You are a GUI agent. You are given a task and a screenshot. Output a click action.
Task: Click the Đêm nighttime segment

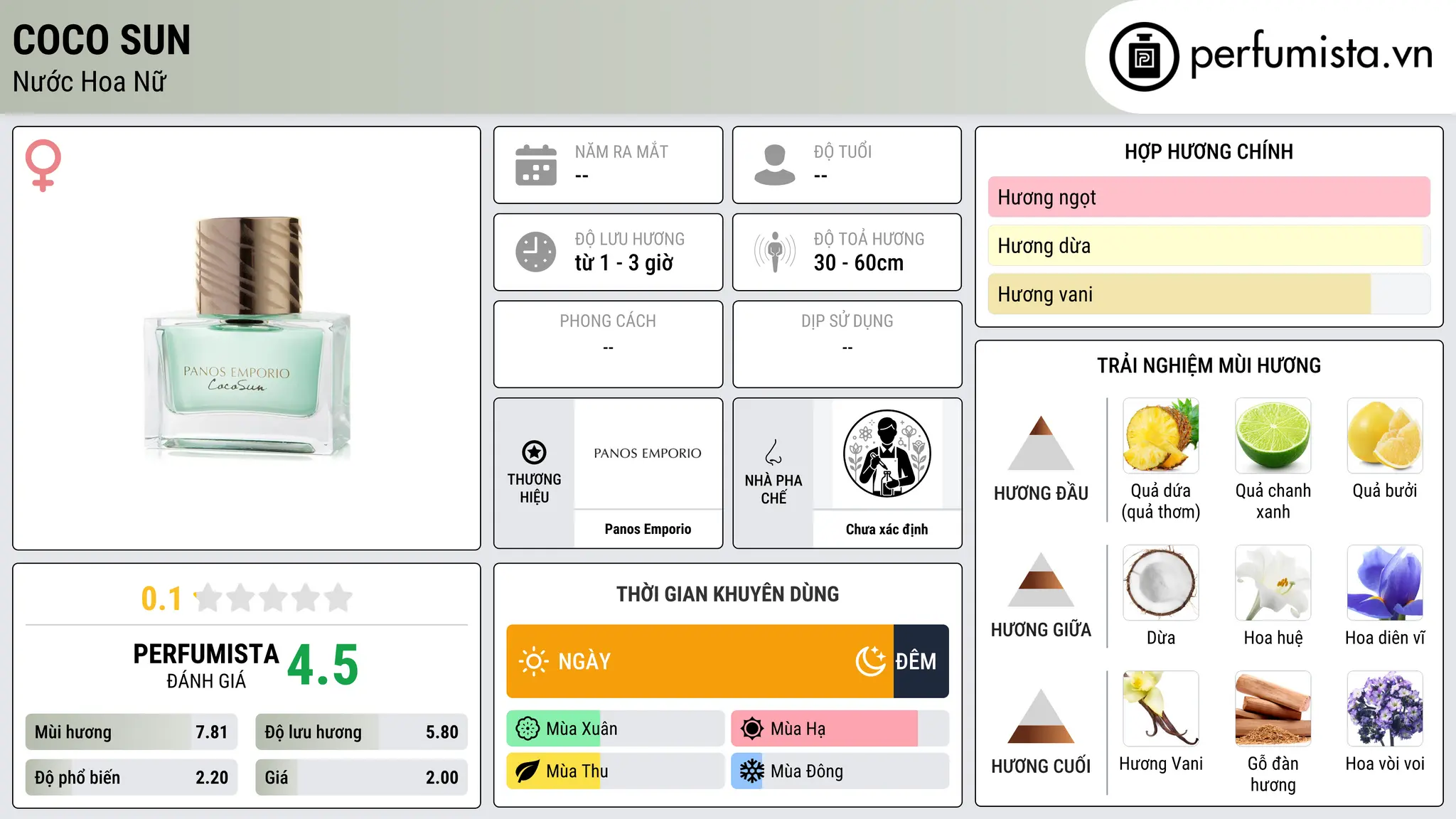click(921, 661)
